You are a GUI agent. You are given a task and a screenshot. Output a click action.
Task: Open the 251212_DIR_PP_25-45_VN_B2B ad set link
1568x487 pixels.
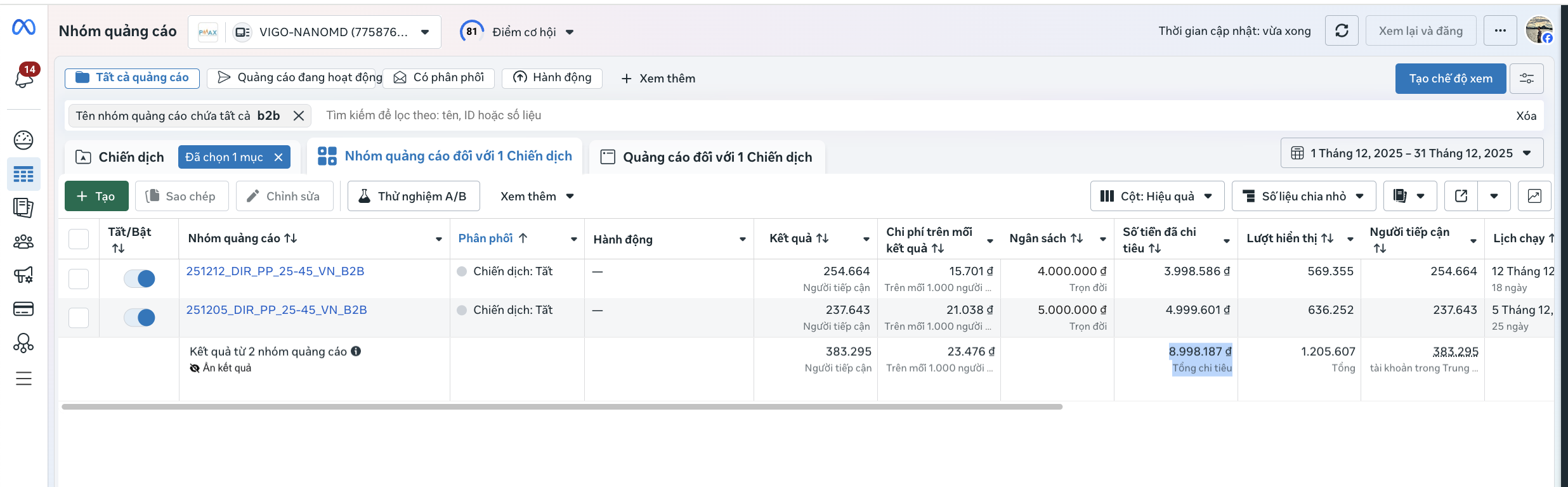(275, 271)
